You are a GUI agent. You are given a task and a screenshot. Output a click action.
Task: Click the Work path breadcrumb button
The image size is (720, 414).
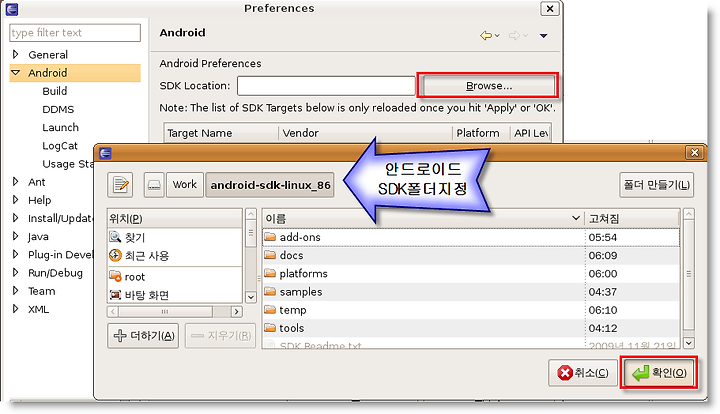tap(185, 185)
